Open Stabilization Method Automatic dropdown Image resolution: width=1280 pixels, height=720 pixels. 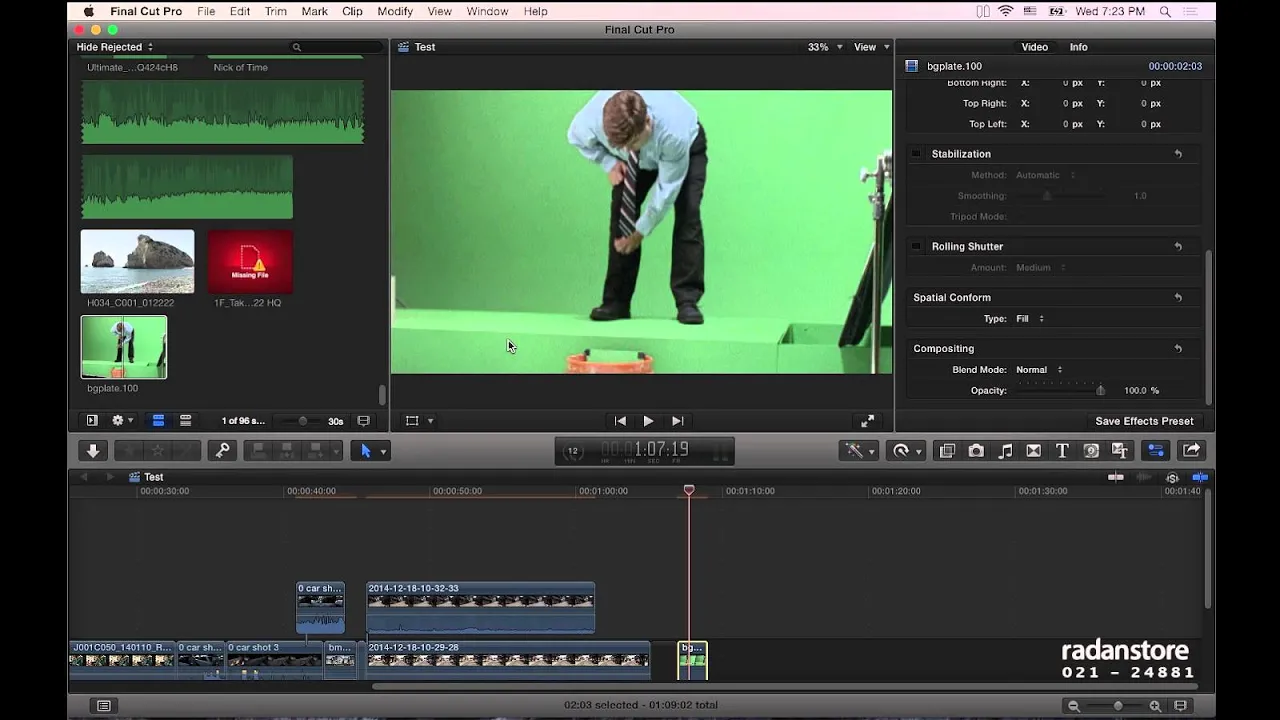click(x=1046, y=175)
